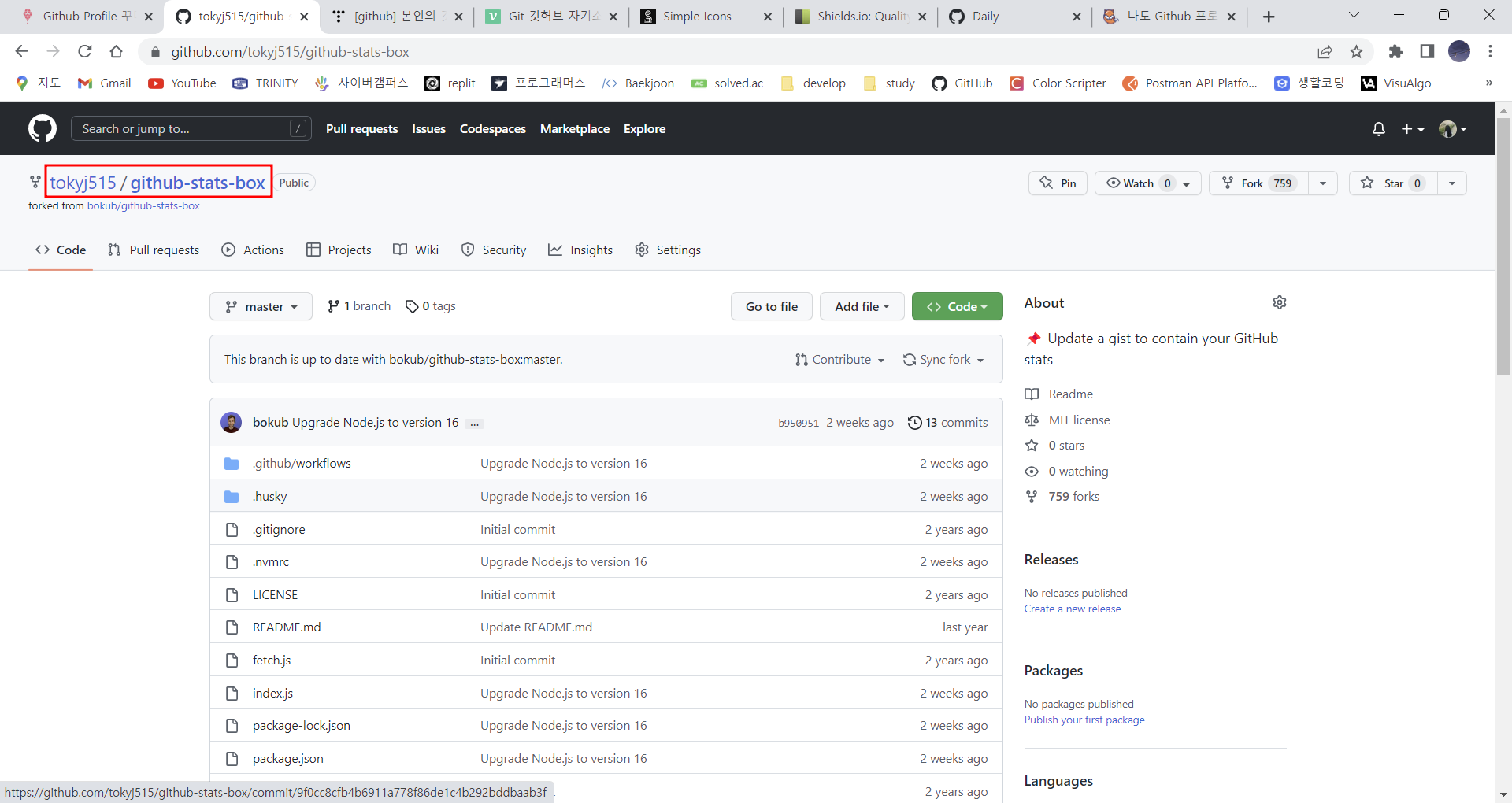Open the repository Settings tab
Viewport: 1512px width, 803px height.
668,250
